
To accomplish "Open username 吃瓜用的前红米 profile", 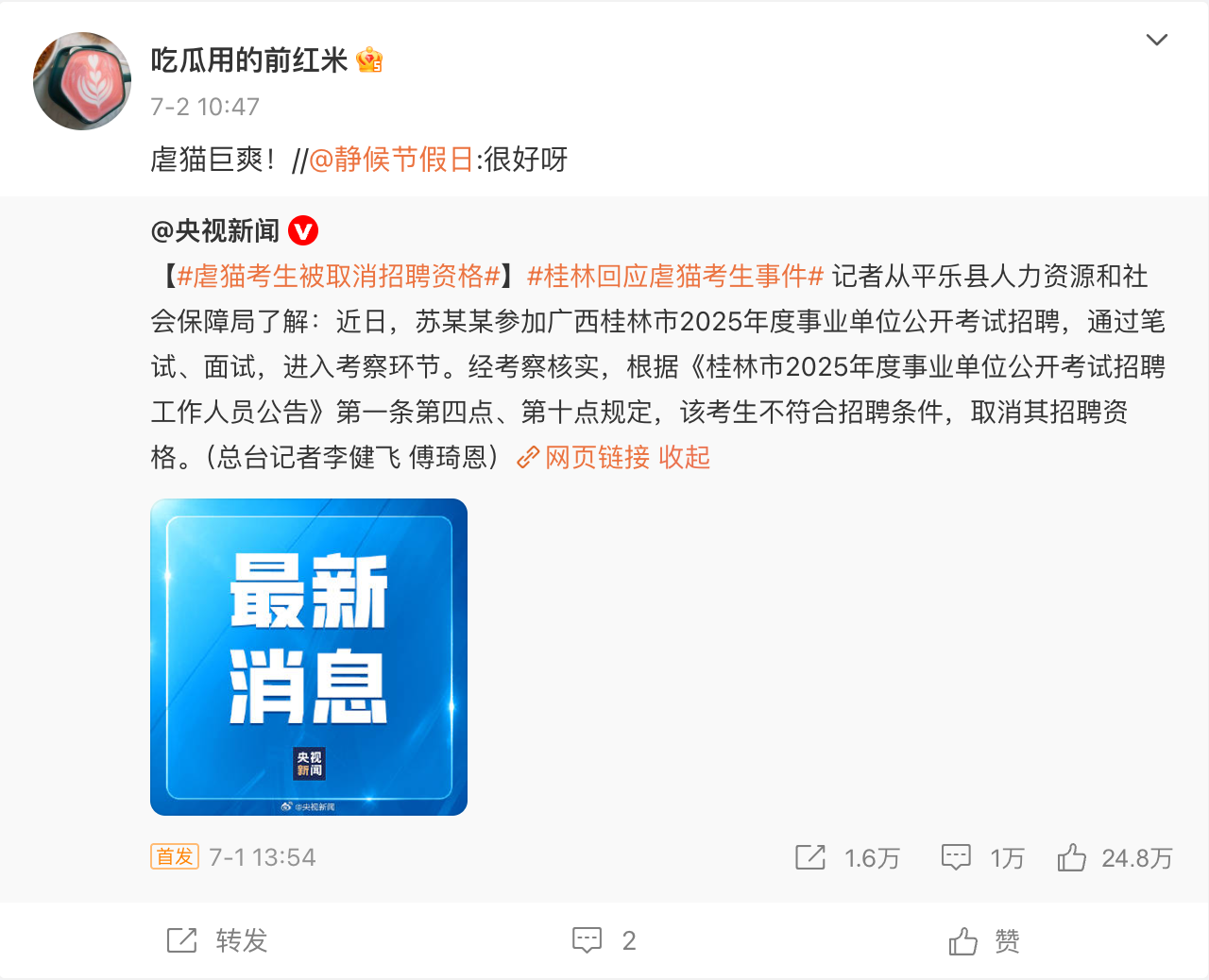I will click(249, 60).
